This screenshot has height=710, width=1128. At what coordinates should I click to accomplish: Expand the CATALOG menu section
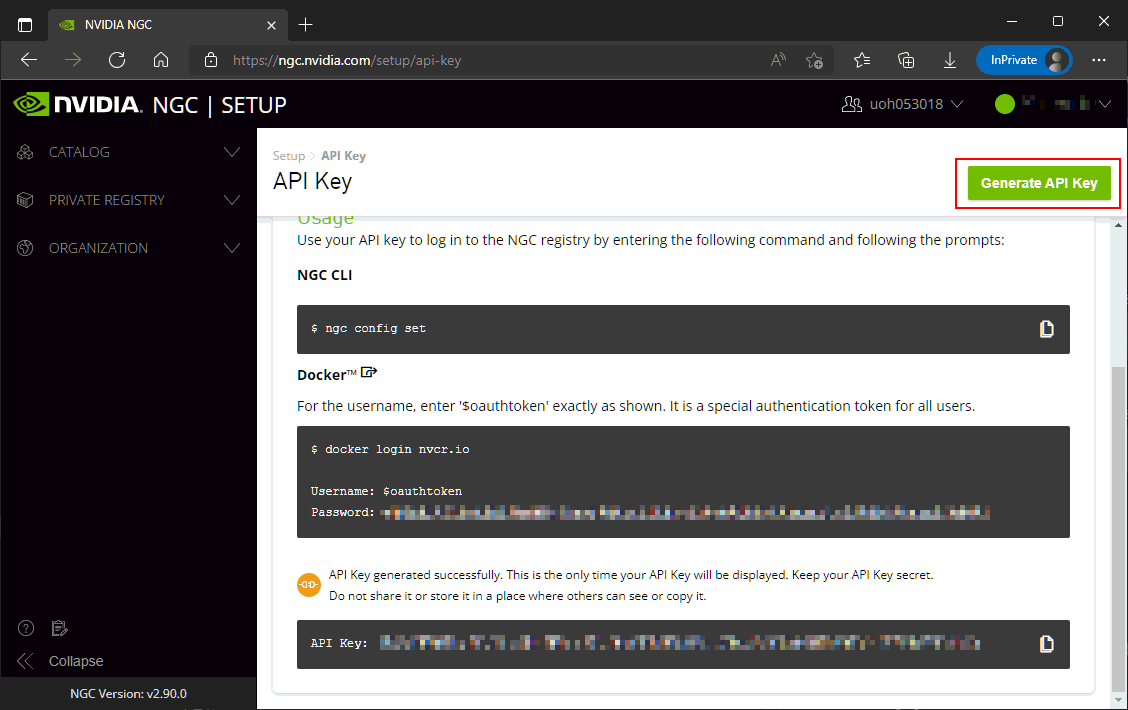tap(128, 152)
